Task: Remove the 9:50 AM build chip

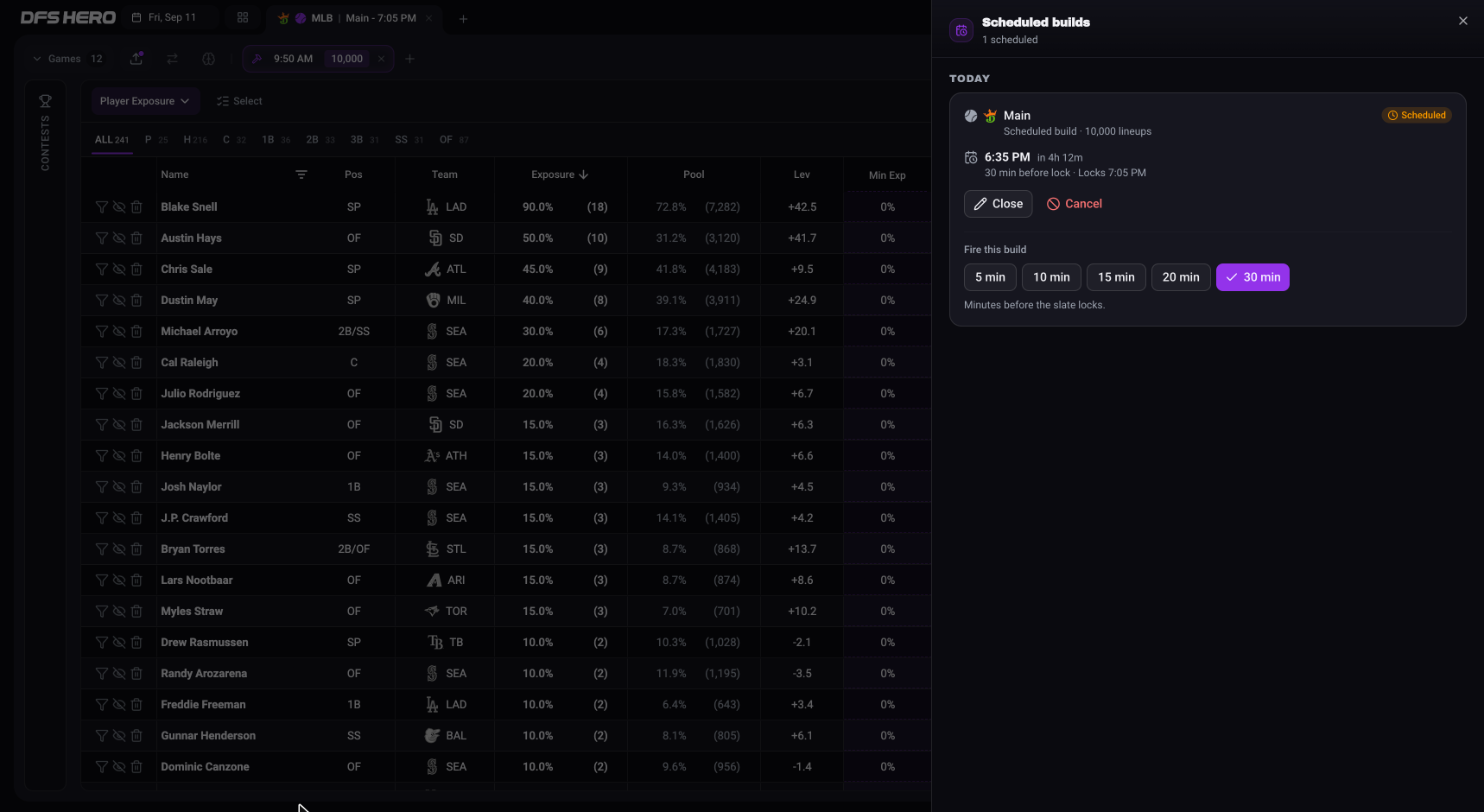Action: (x=381, y=59)
